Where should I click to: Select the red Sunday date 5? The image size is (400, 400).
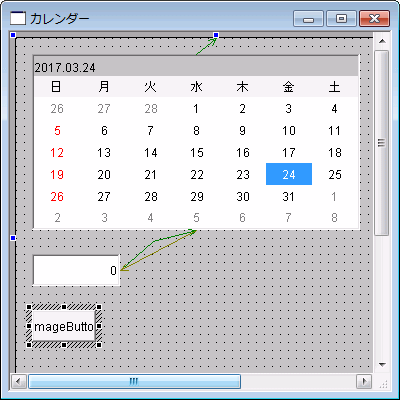tap(57, 131)
